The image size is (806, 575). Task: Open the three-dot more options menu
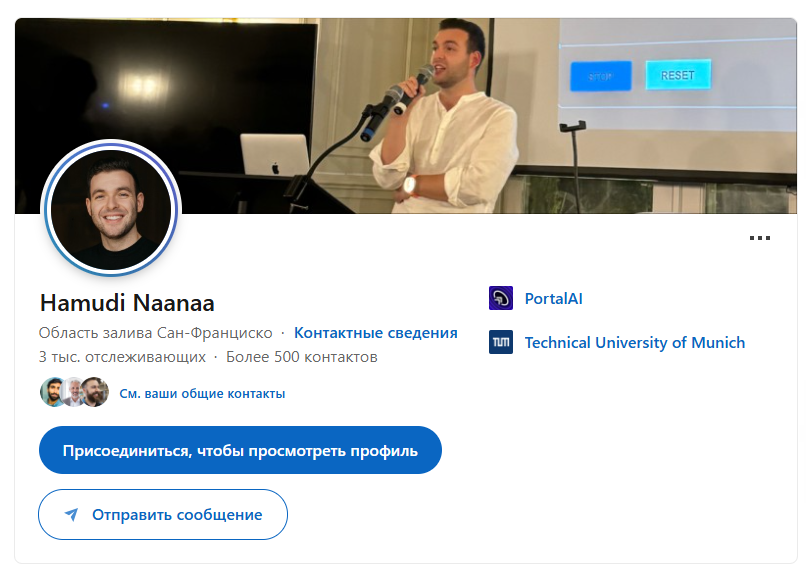(760, 238)
